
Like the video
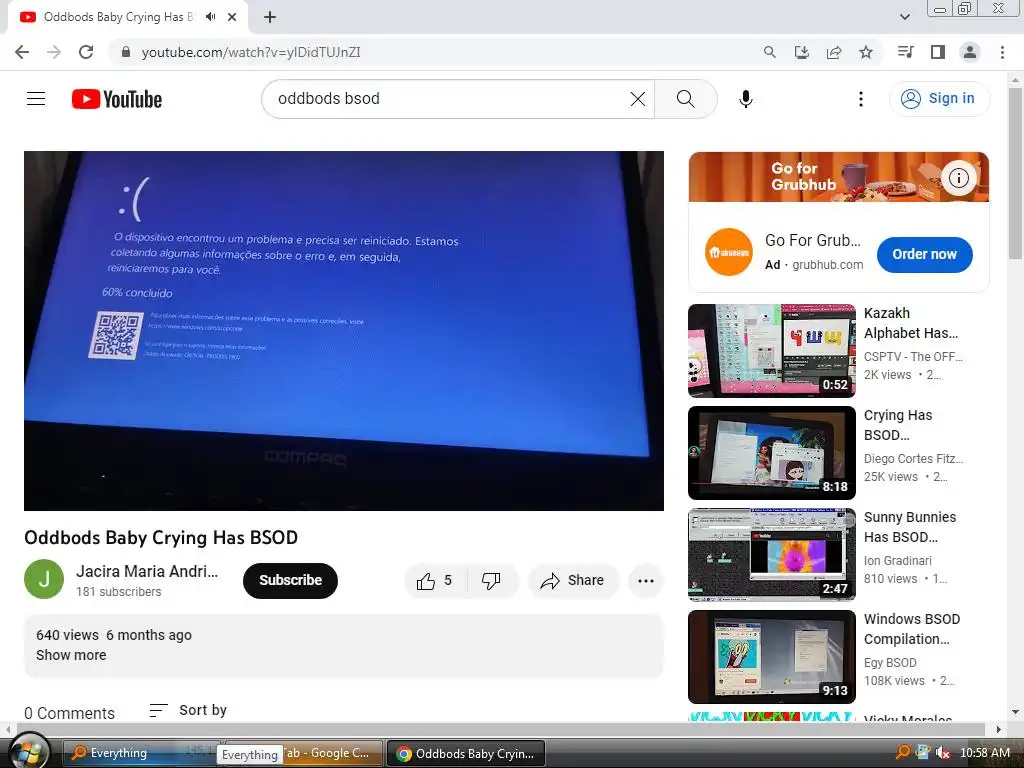pyautogui.click(x=435, y=580)
